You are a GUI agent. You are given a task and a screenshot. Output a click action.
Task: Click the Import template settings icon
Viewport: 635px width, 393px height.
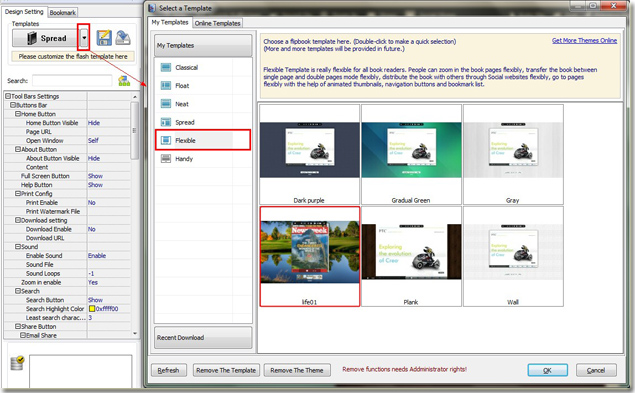tap(123, 38)
